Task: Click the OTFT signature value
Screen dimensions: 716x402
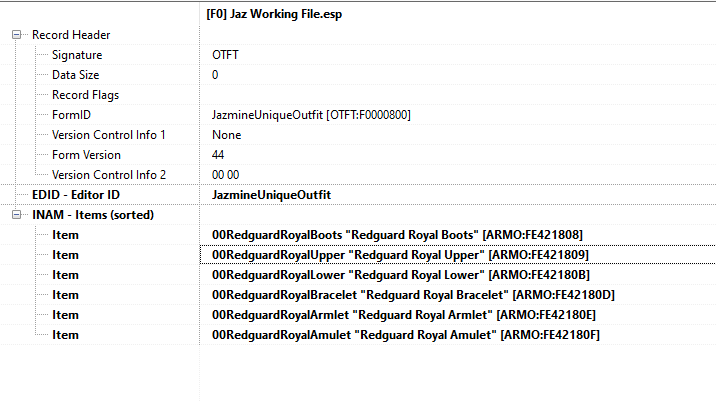Action: [225, 55]
